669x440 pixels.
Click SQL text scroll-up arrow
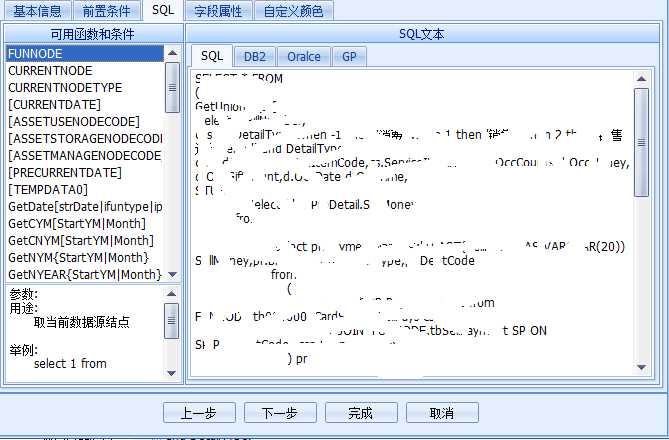coord(641,79)
